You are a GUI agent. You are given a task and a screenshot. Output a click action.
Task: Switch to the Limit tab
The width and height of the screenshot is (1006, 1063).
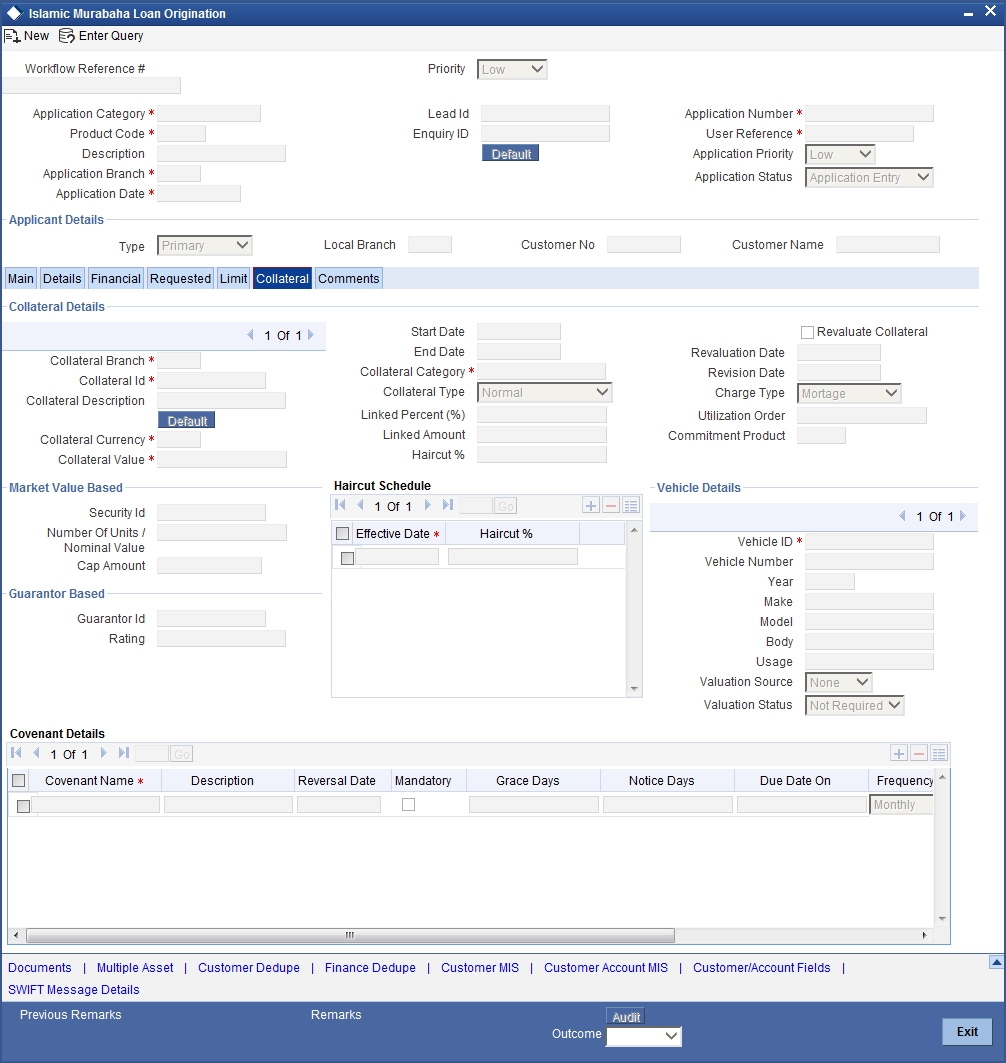[233, 279]
